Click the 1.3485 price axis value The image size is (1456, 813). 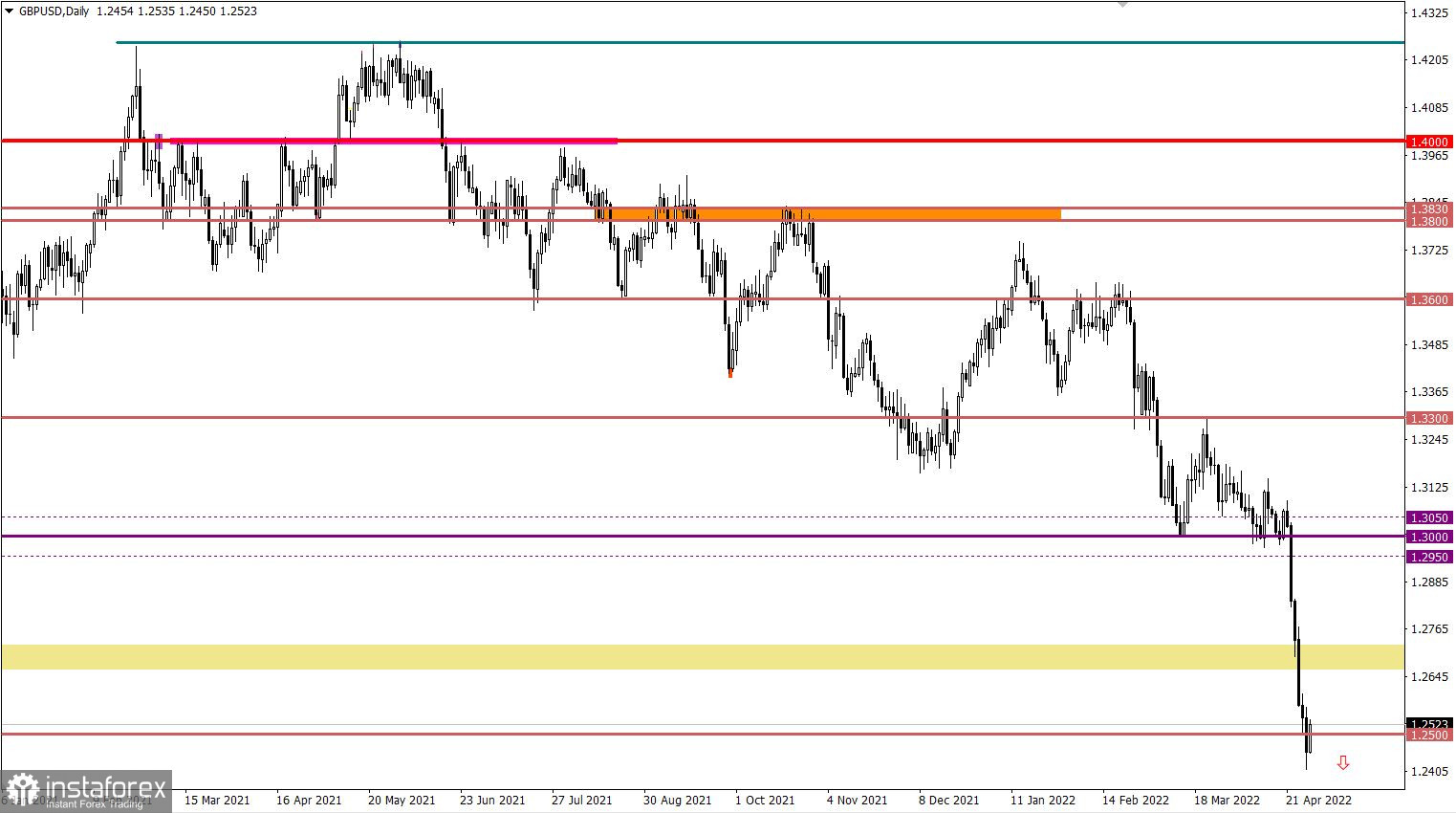[1429, 345]
